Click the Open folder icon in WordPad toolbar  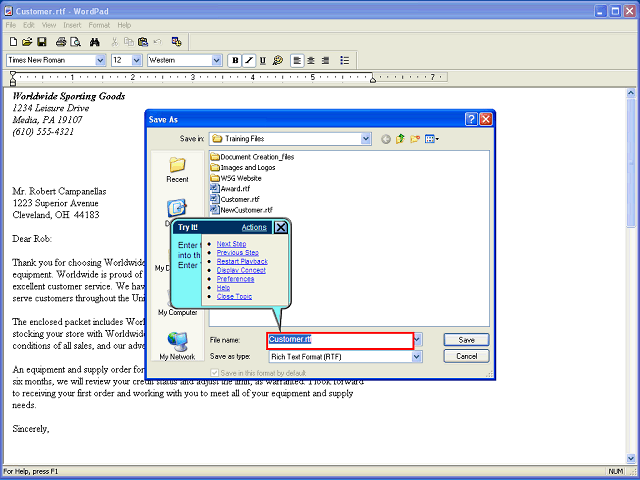coord(27,42)
